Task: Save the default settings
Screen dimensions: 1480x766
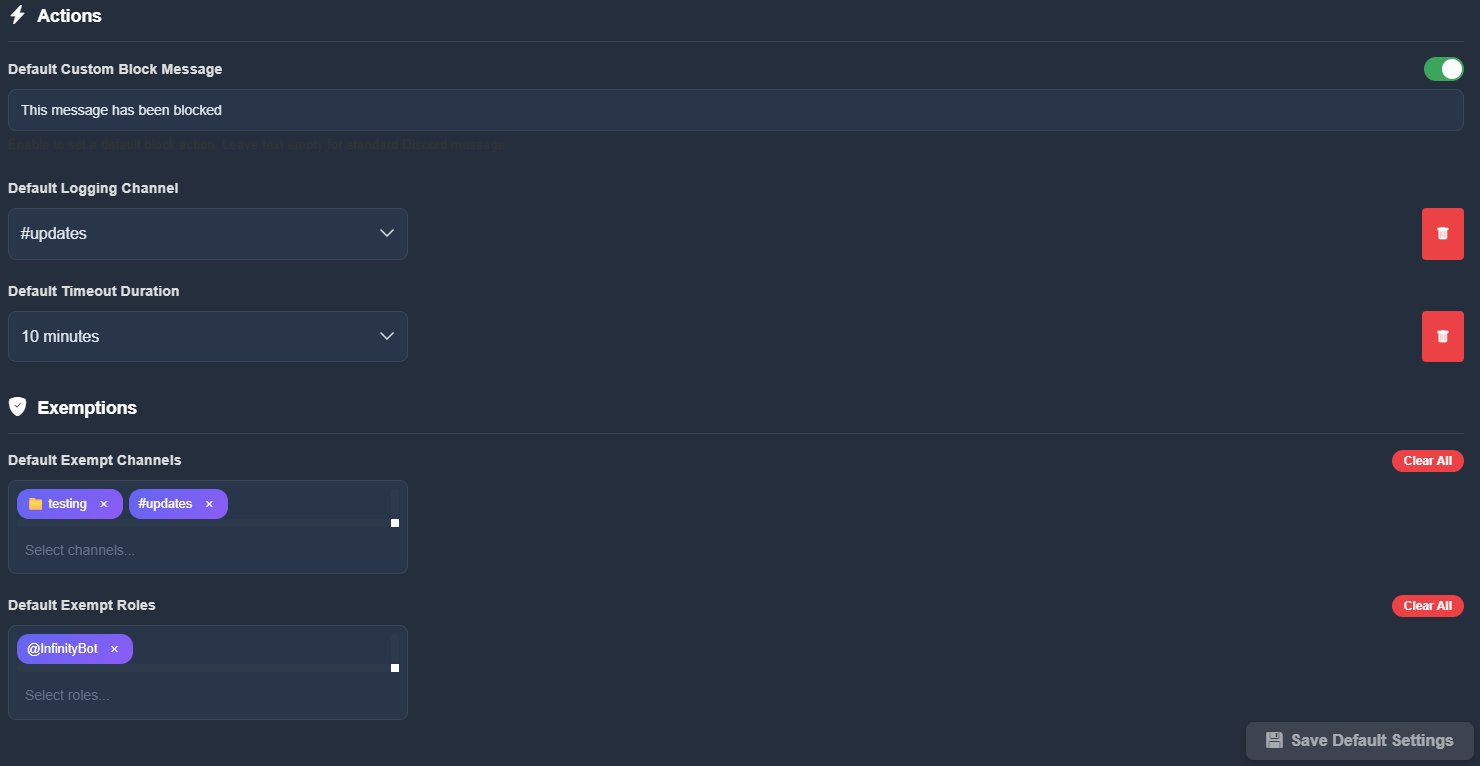Action: coord(1359,740)
